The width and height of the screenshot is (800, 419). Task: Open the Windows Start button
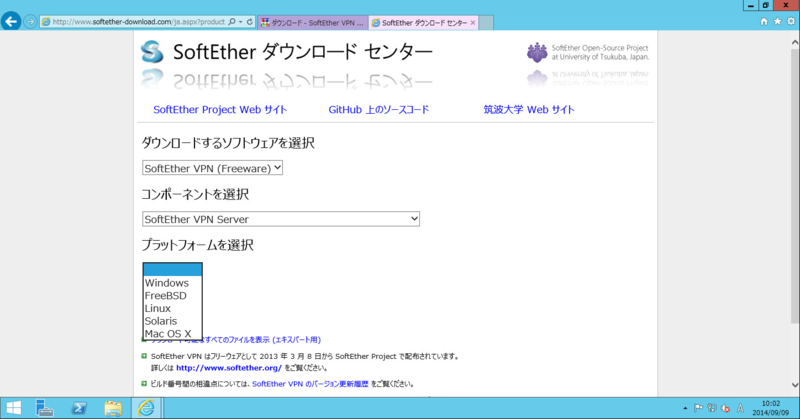coord(13,408)
